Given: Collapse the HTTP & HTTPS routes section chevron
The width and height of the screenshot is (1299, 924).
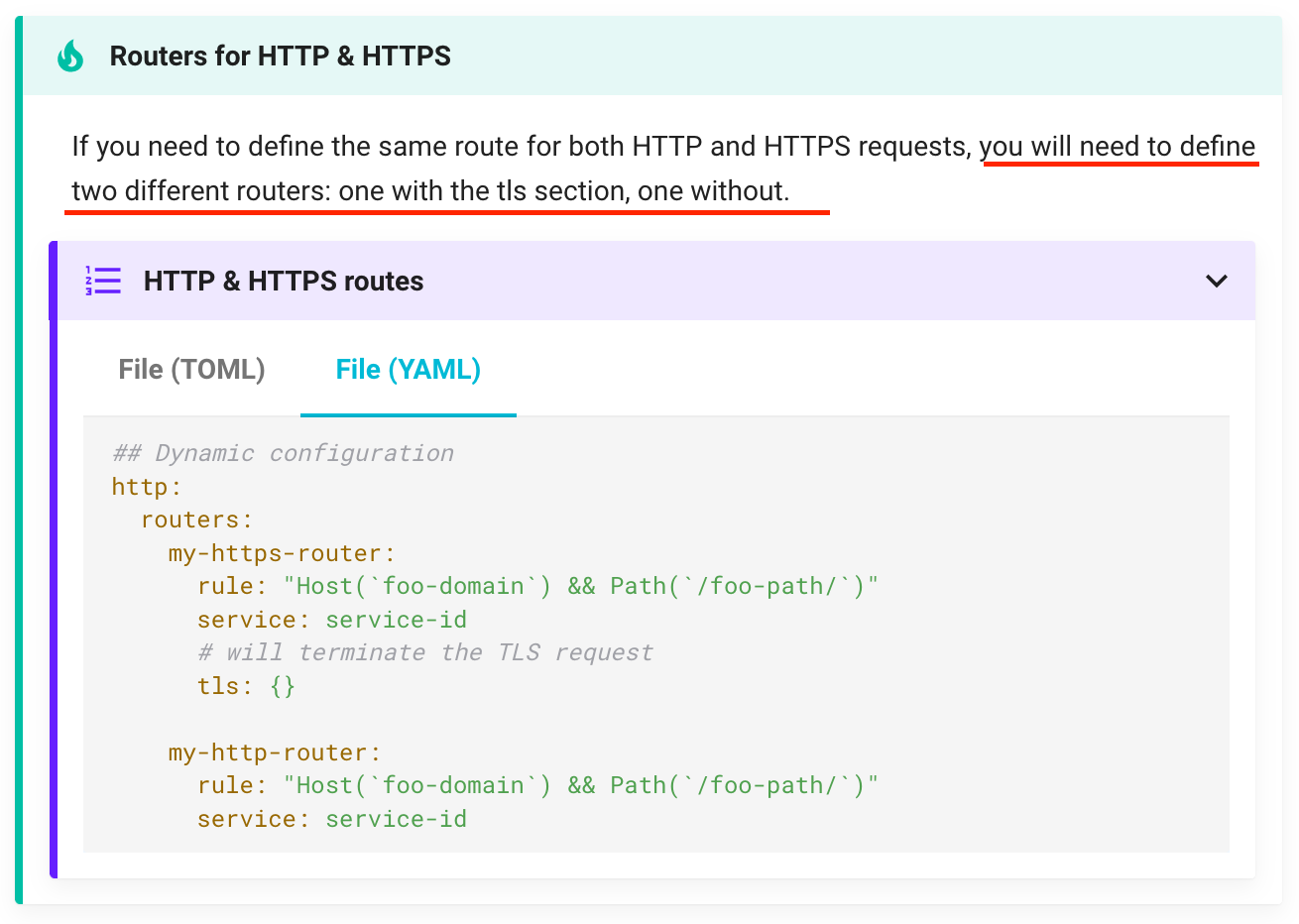Looking at the screenshot, I should pyautogui.click(x=1217, y=281).
